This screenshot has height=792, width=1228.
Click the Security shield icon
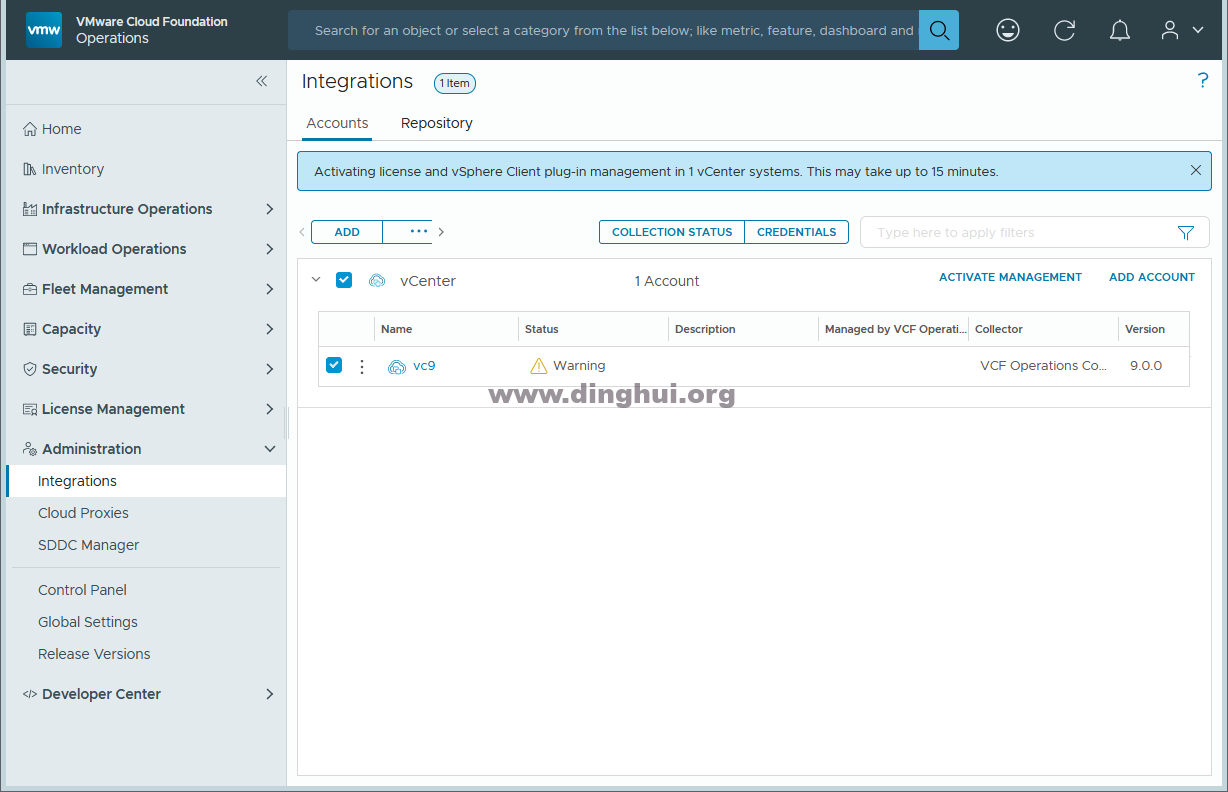[30, 369]
